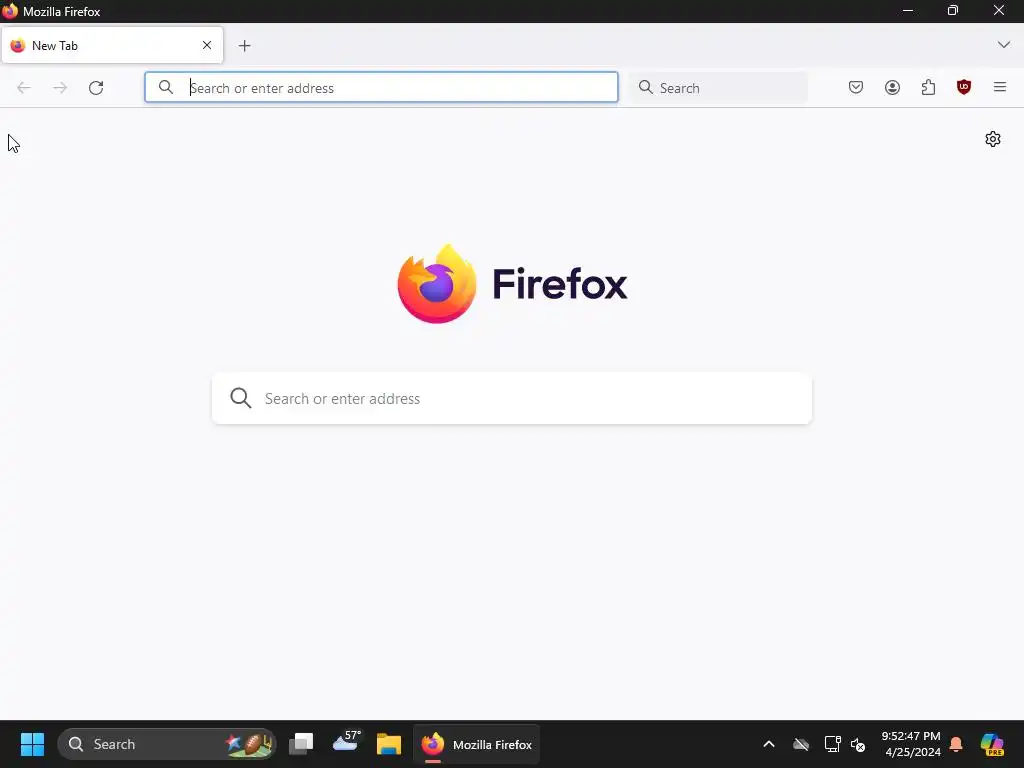This screenshot has width=1024, height=768.
Task: Open the Save to Pocket icon
Action: pos(856,88)
